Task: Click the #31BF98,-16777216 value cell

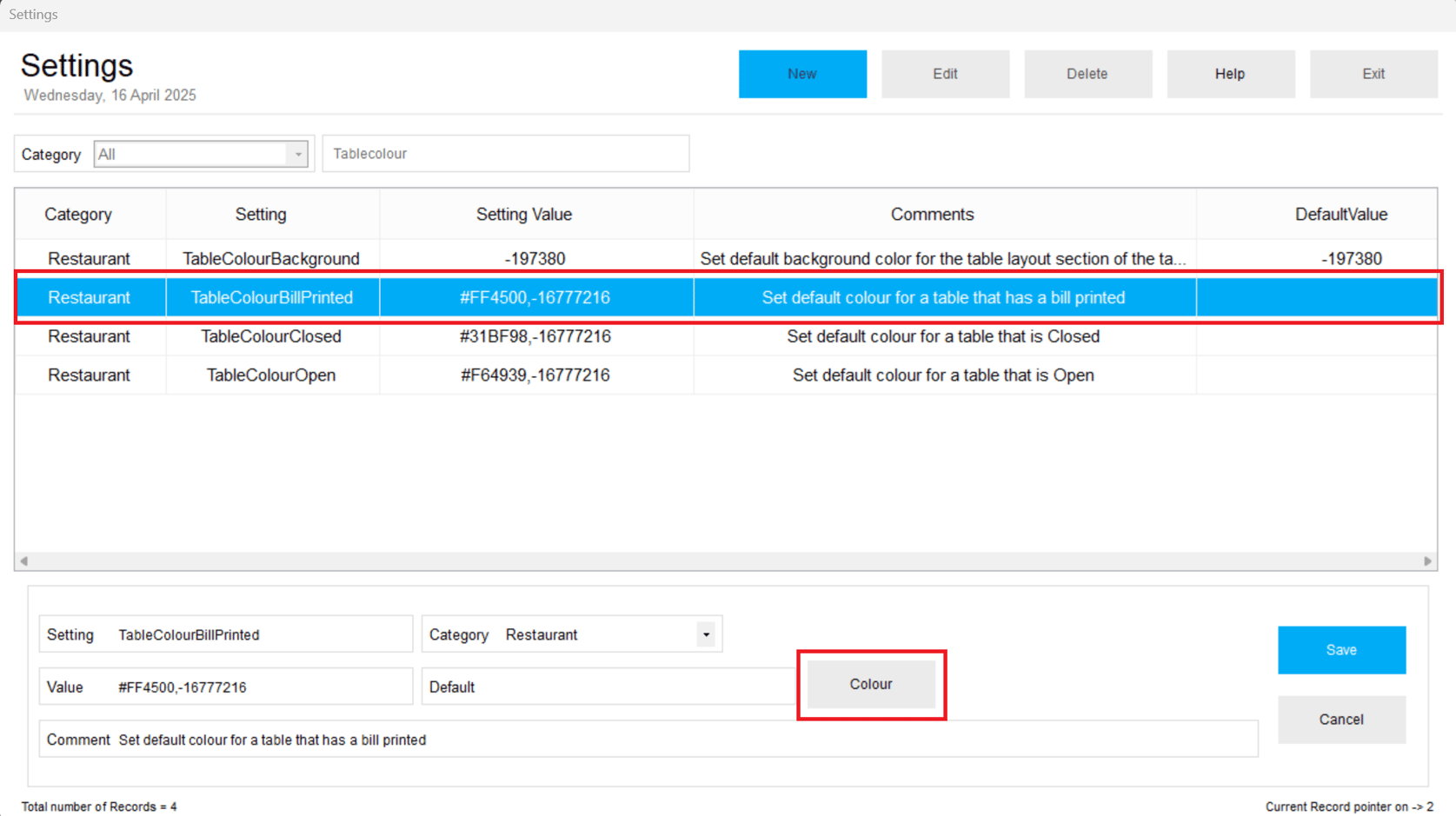Action: click(535, 336)
